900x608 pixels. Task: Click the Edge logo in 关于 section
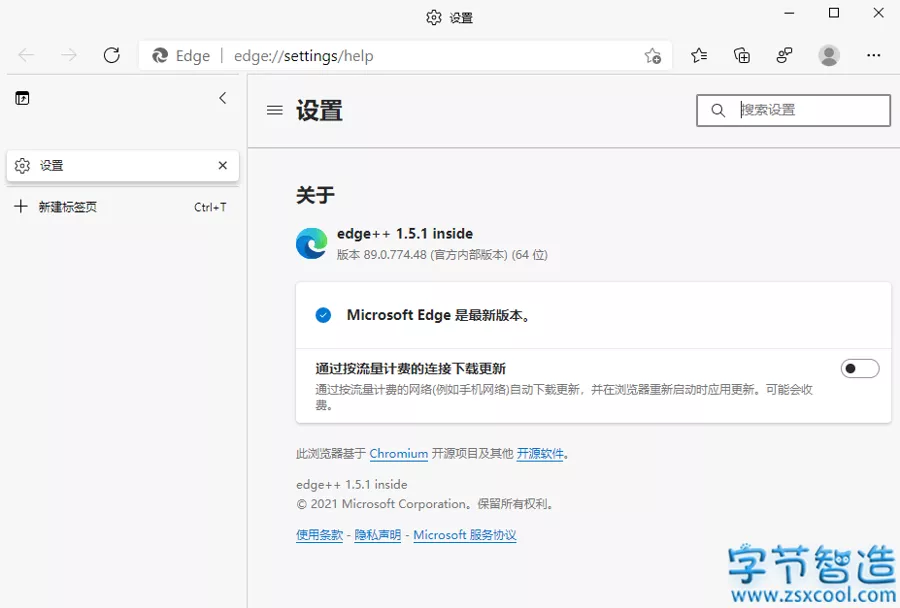point(312,243)
